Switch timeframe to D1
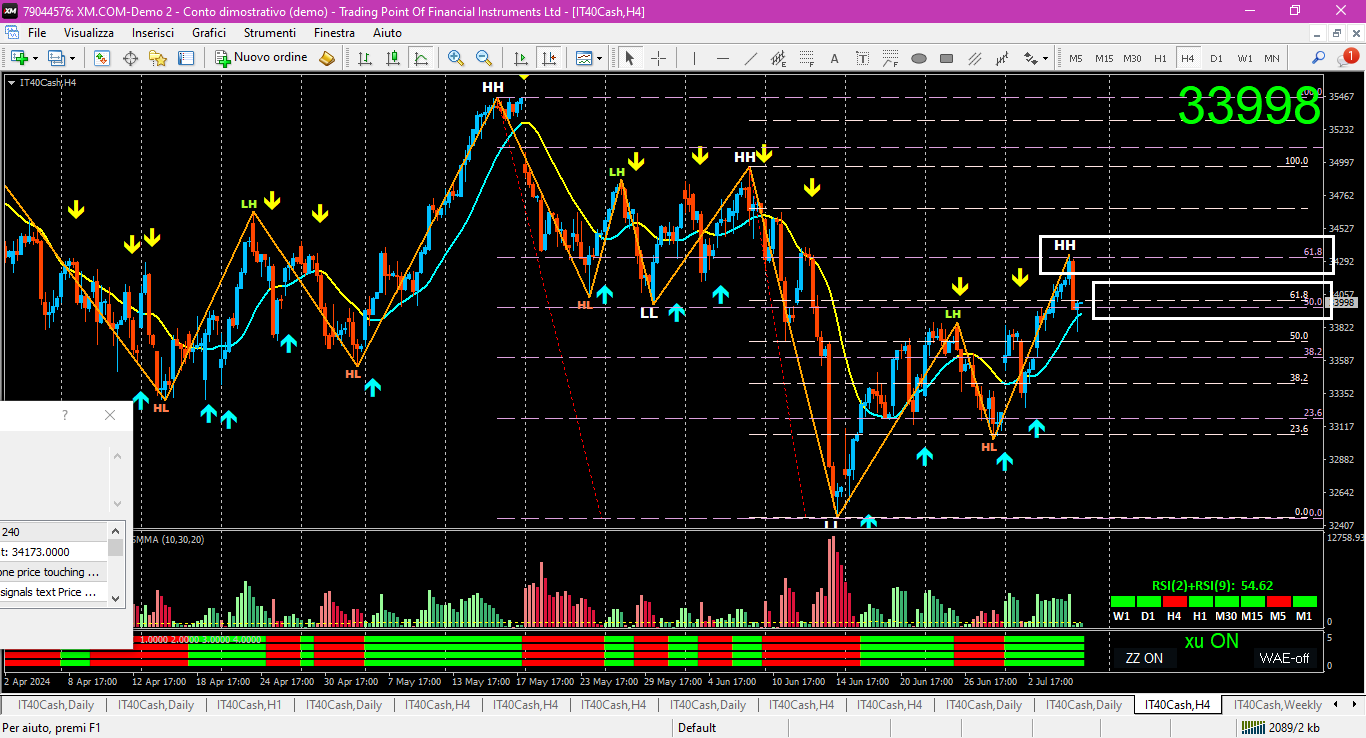This screenshot has width=1366, height=738. (x=1216, y=58)
